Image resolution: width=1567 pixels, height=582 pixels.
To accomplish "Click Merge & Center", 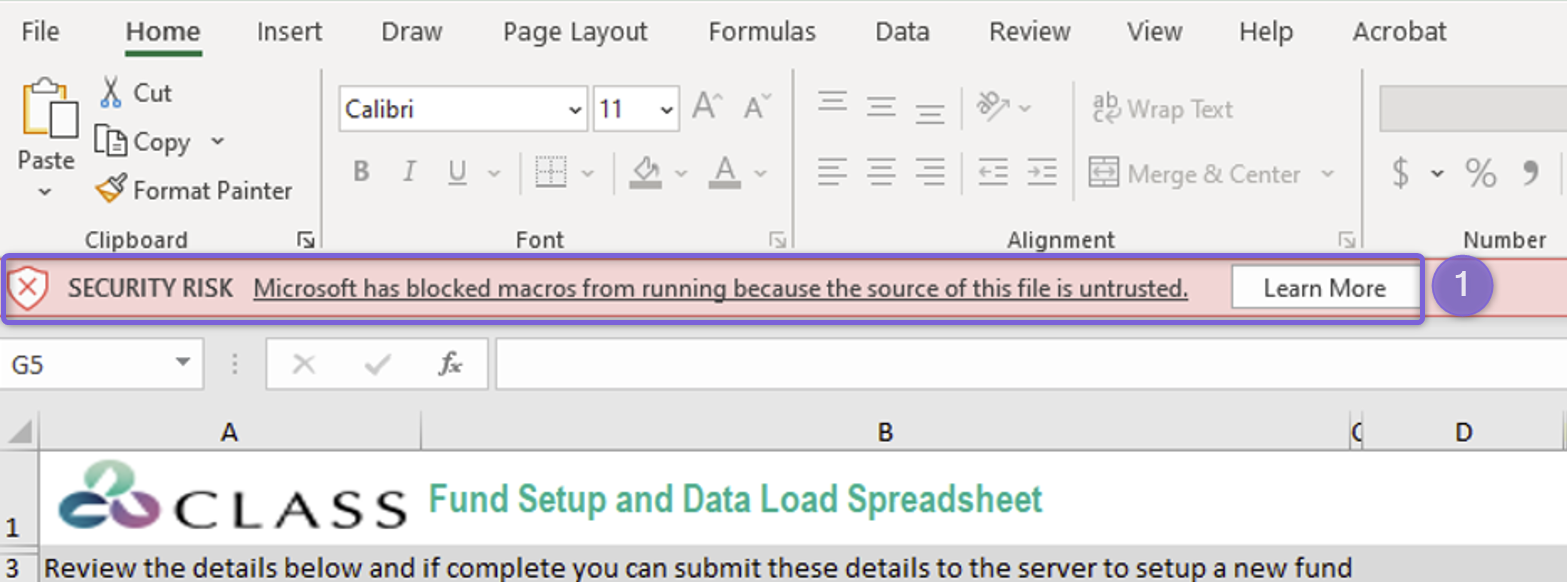I will tap(1194, 173).
